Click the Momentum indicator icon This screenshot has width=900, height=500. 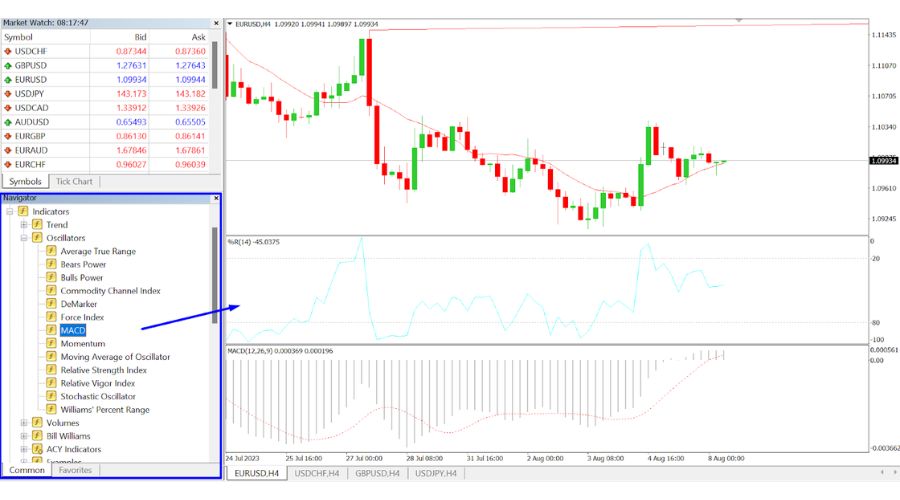[x=51, y=343]
